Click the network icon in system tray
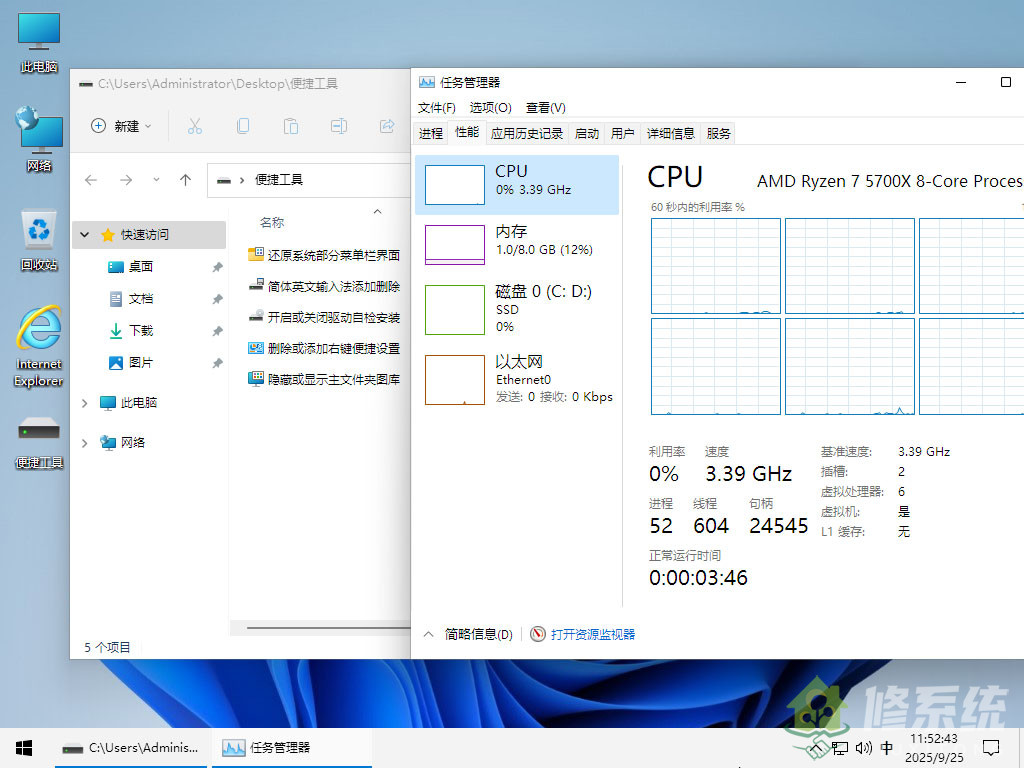The height and width of the screenshot is (768, 1024). coord(840,748)
